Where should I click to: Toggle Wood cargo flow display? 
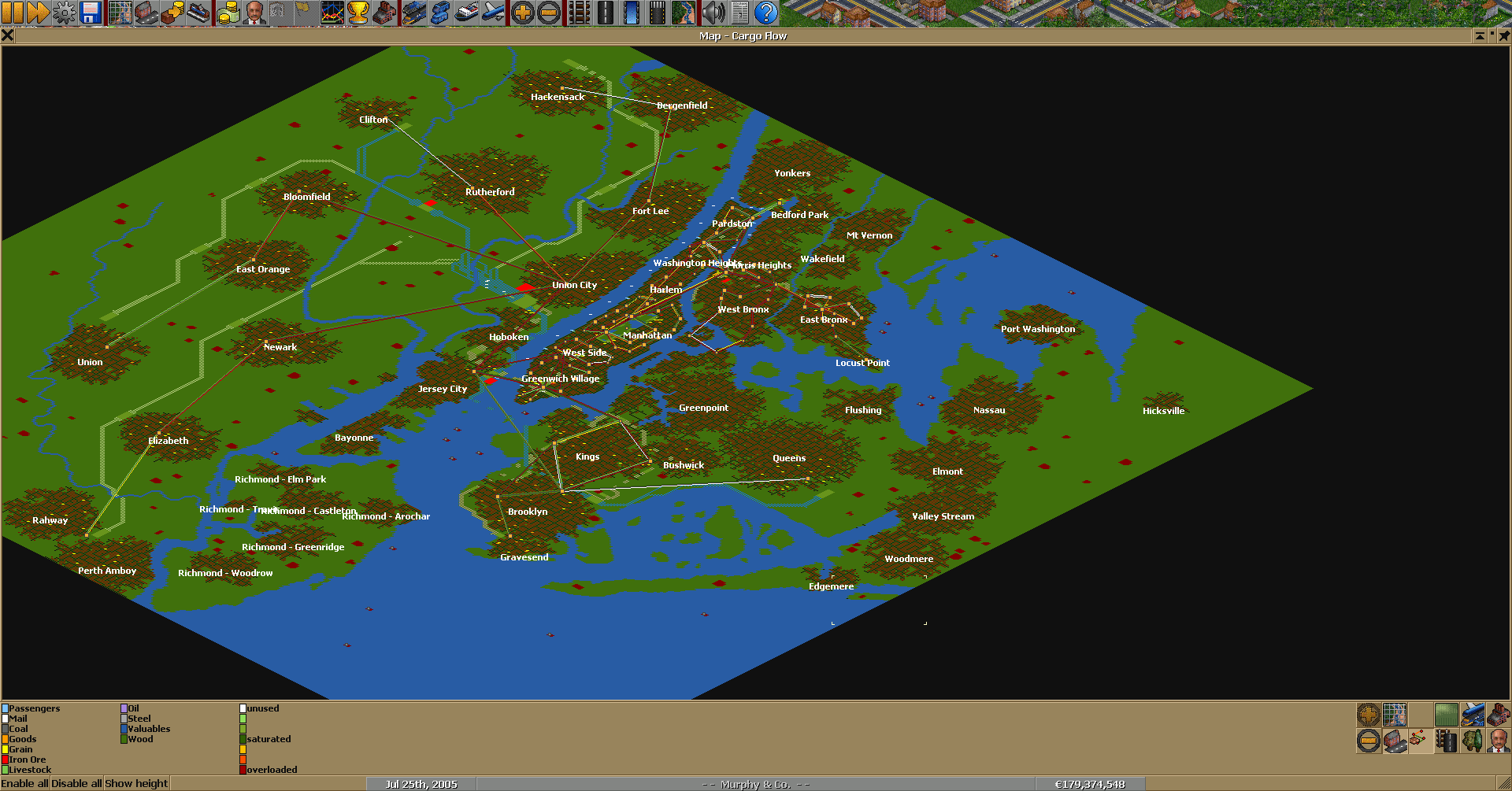point(137,739)
